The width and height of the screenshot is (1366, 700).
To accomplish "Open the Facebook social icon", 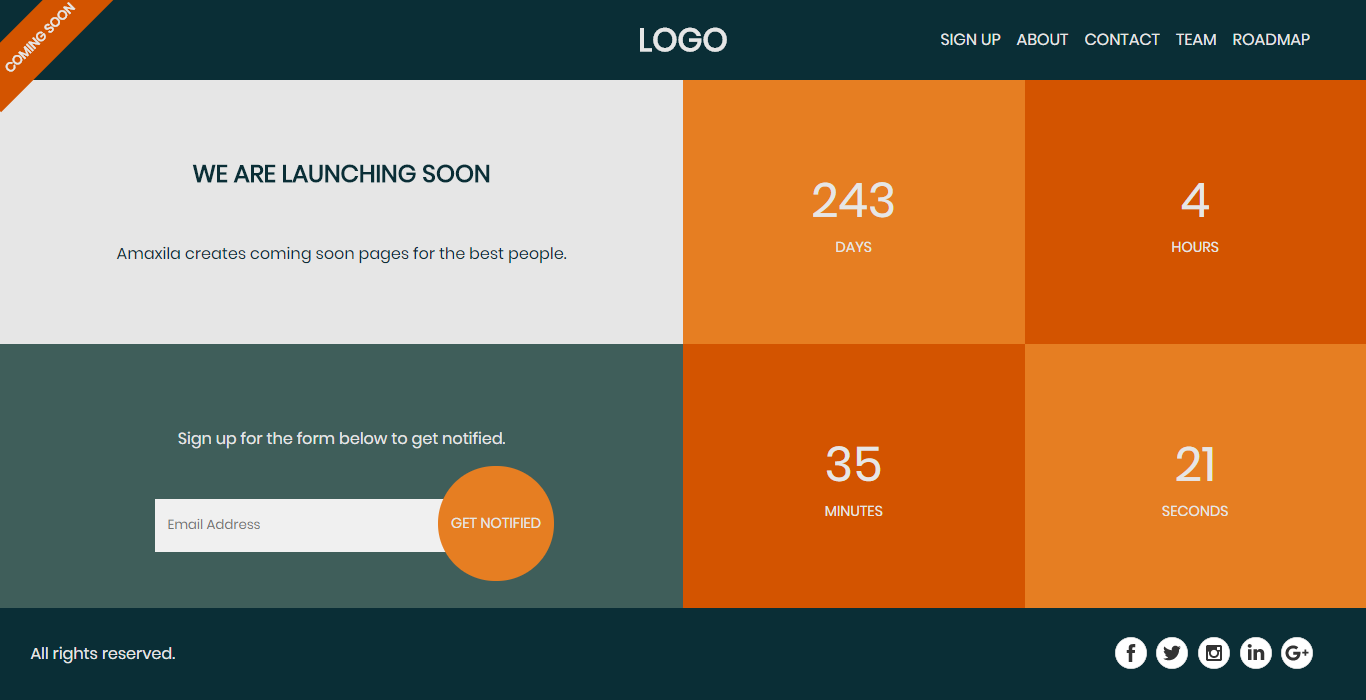I will pos(1130,652).
